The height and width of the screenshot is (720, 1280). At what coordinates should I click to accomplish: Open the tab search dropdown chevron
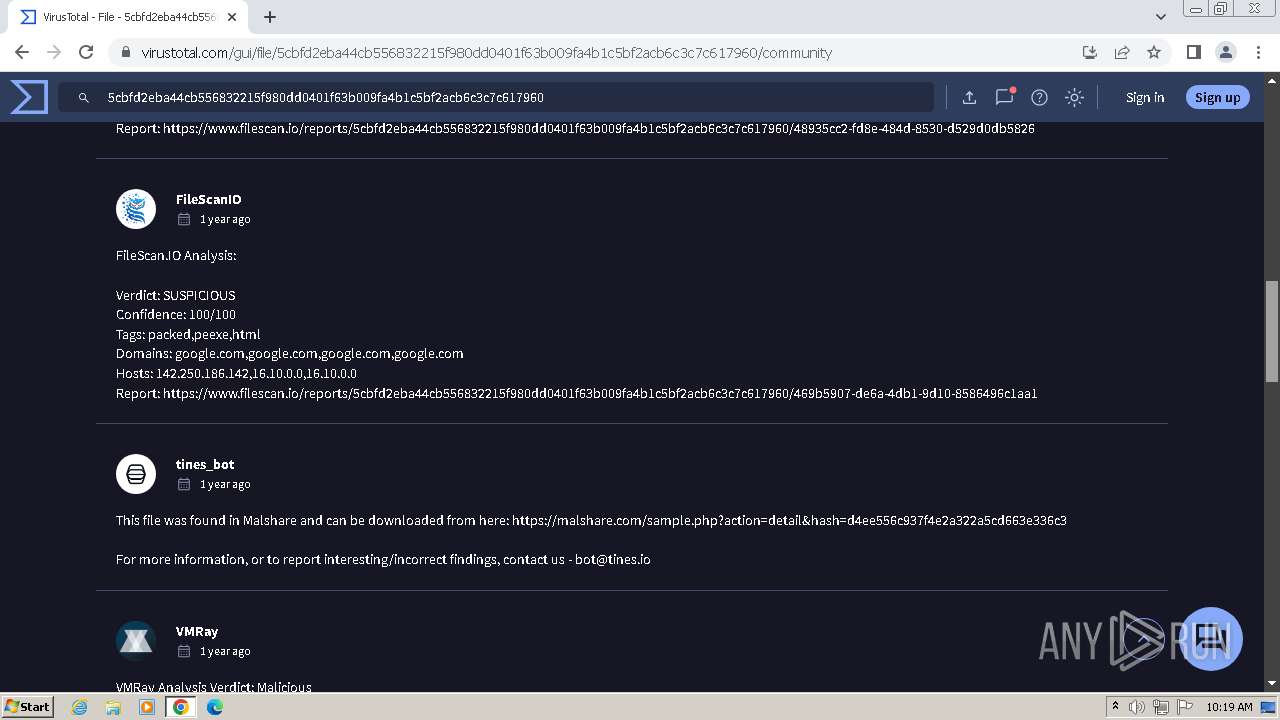click(1160, 17)
